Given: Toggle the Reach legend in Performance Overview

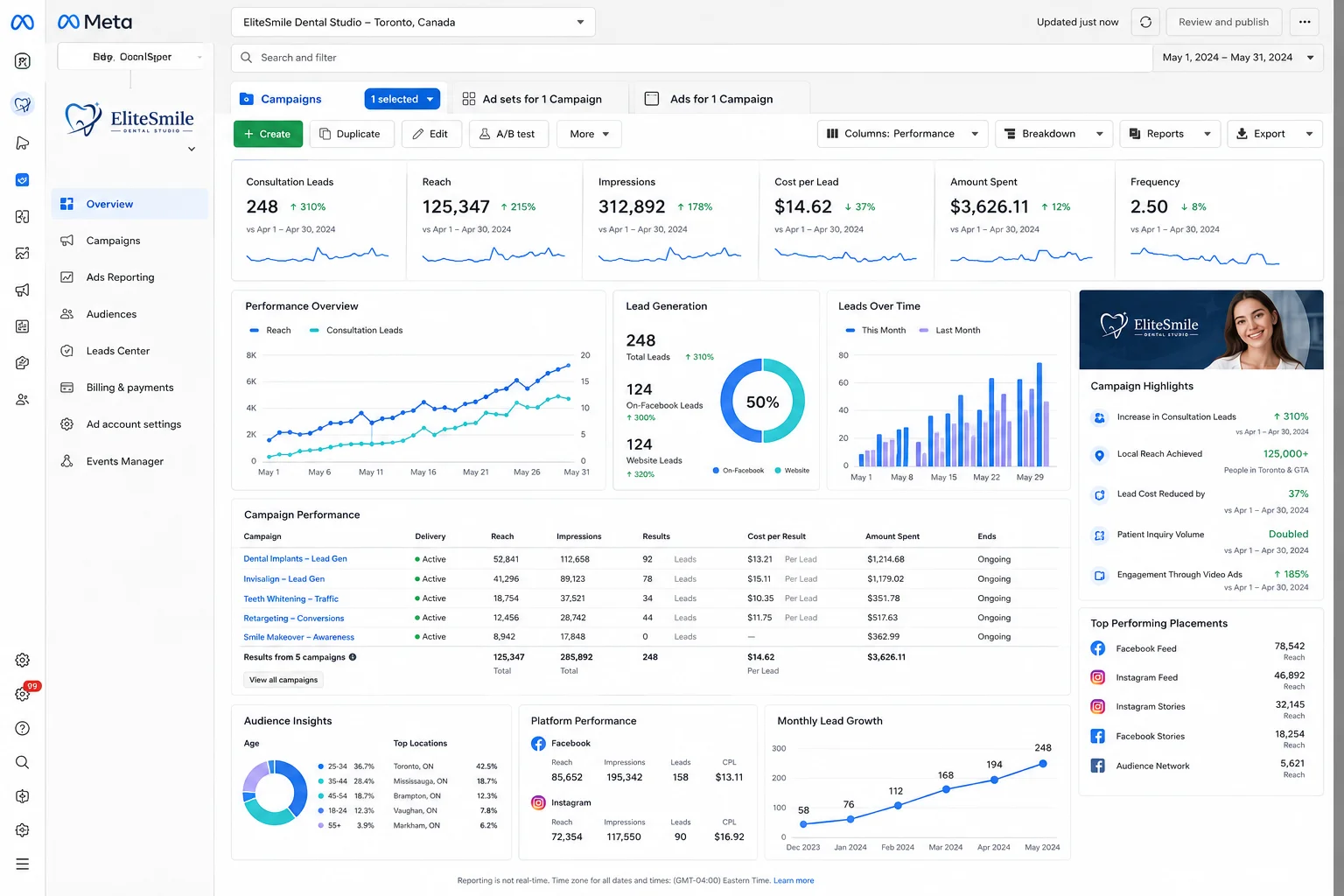Looking at the screenshot, I should click(270, 331).
